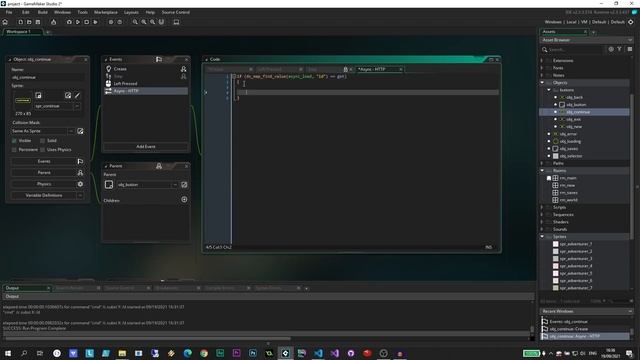Toggle the Visible checkbox
This screenshot has width=640, height=360.
point(14,140)
